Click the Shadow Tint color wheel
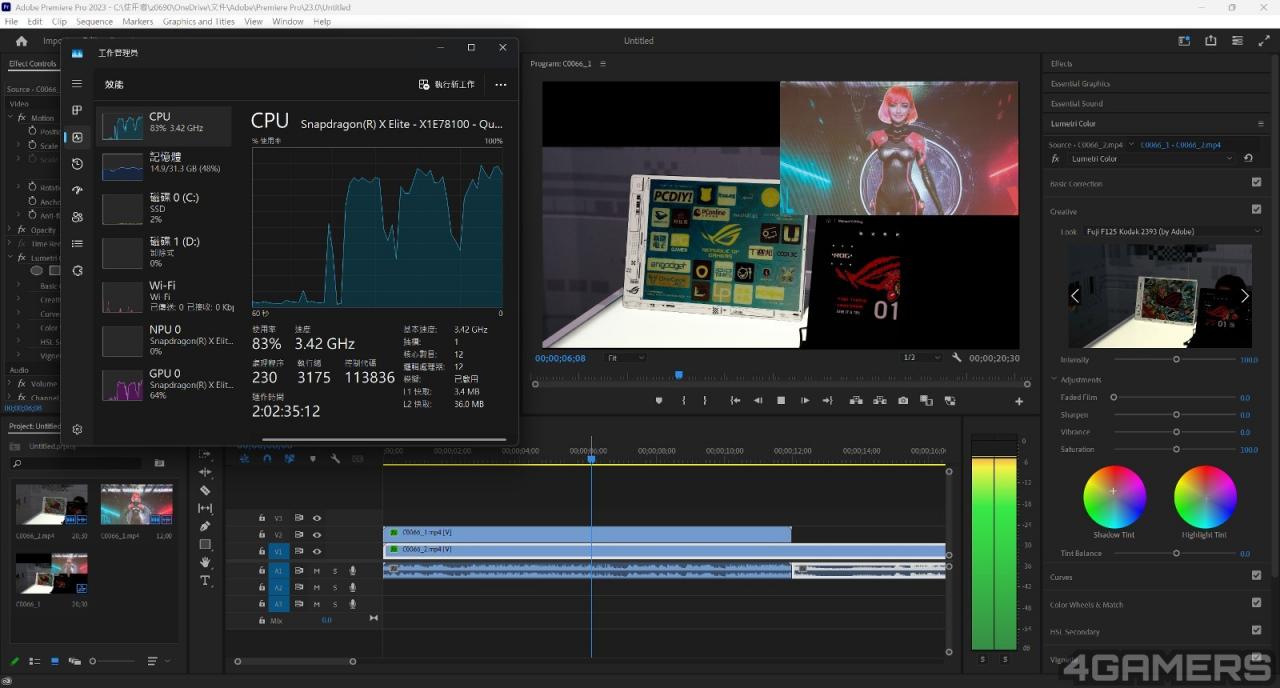The height and width of the screenshot is (688, 1280). pos(1114,496)
